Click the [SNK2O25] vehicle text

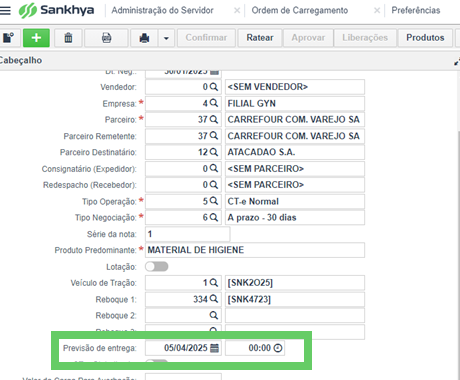point(250,283)
